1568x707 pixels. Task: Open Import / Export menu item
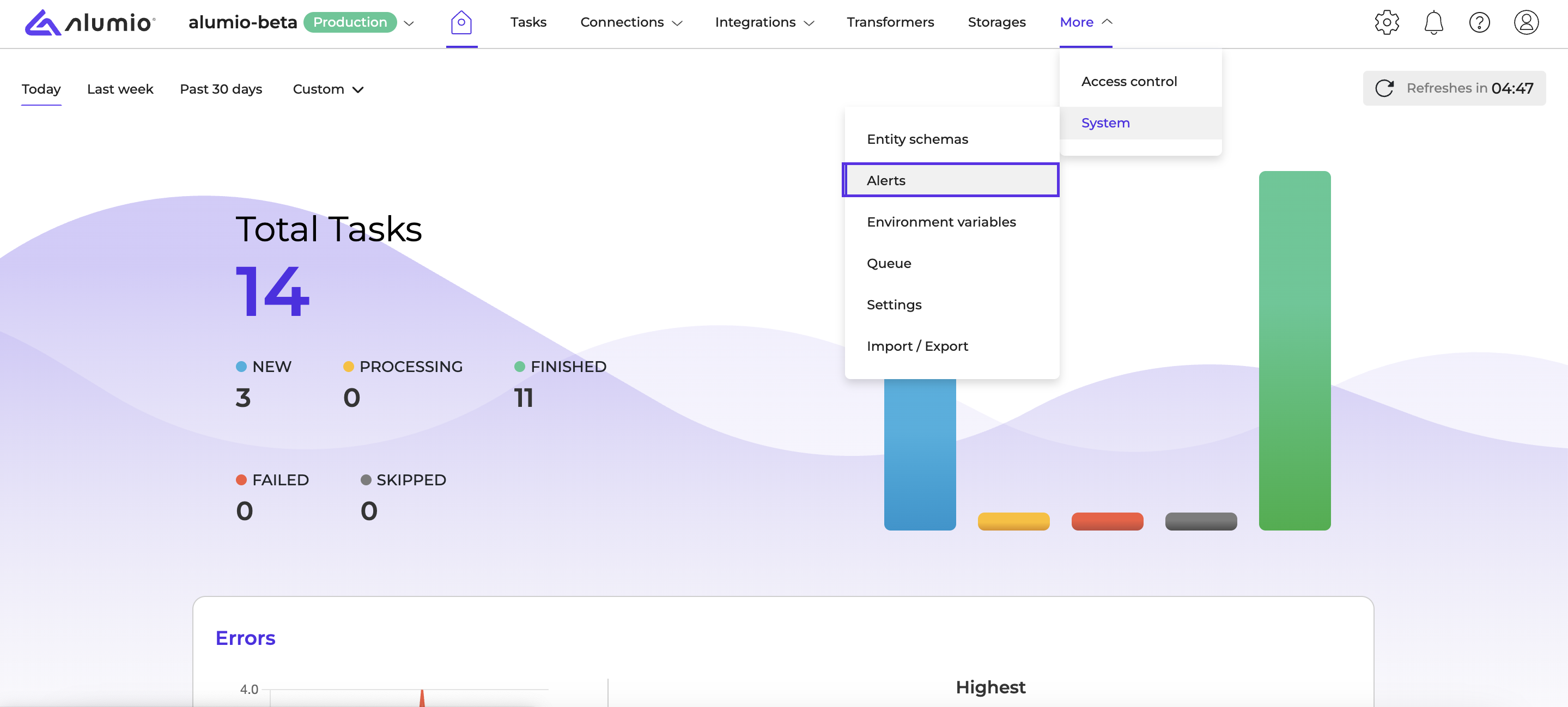[917, 346]
